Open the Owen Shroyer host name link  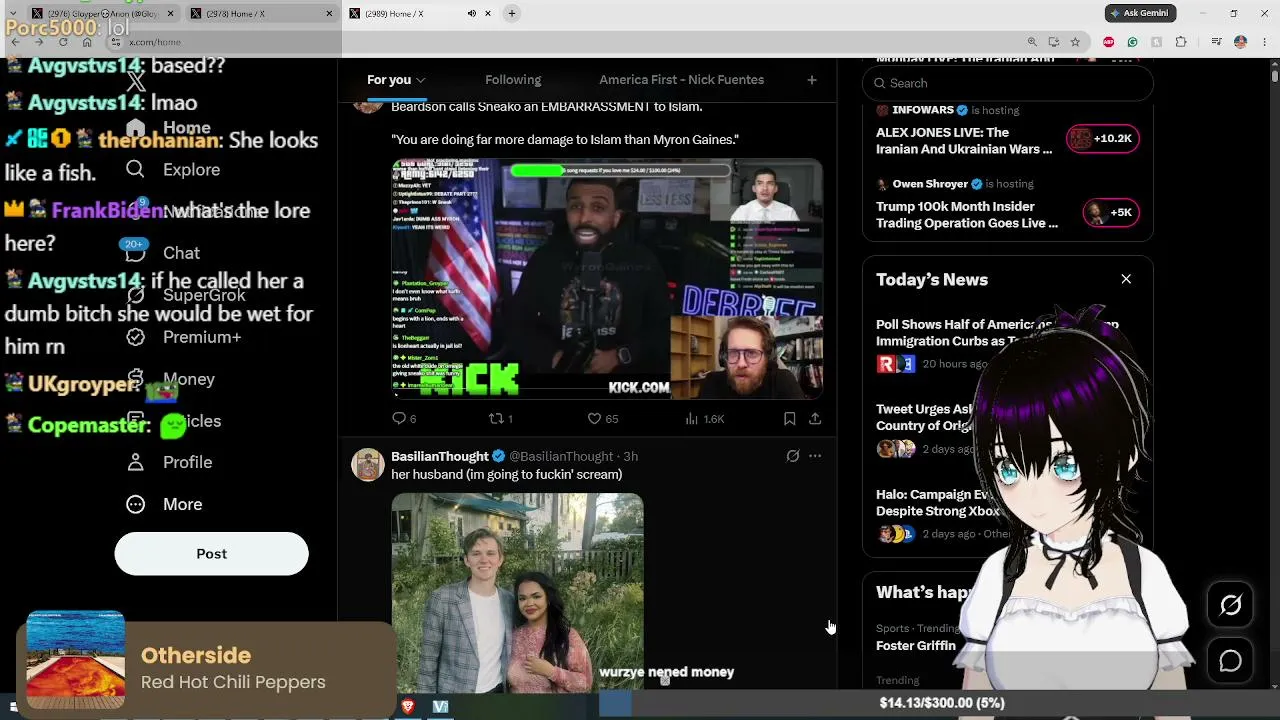pos(930,184)
